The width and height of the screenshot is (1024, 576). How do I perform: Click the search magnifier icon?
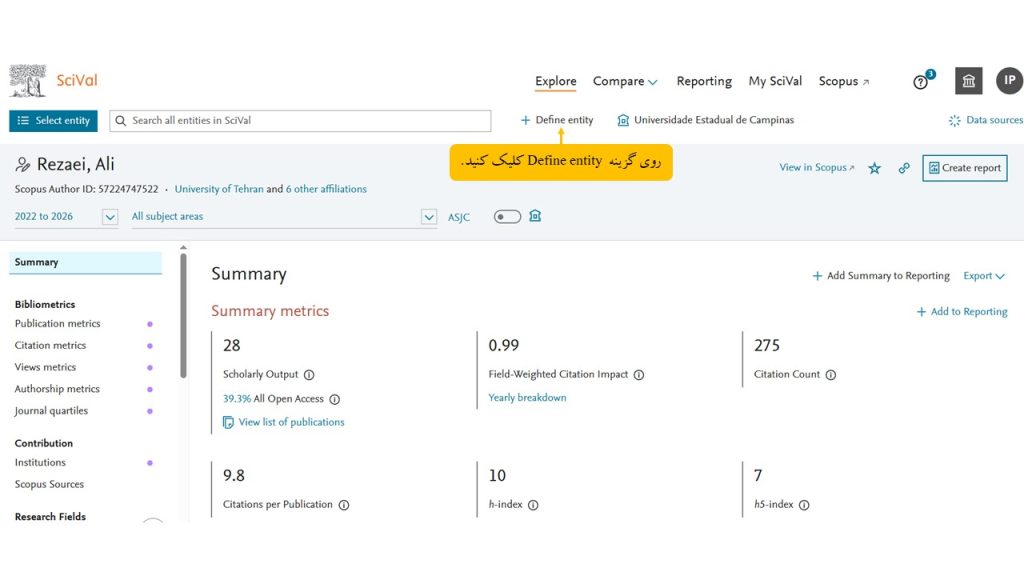[x=121, y=121]
